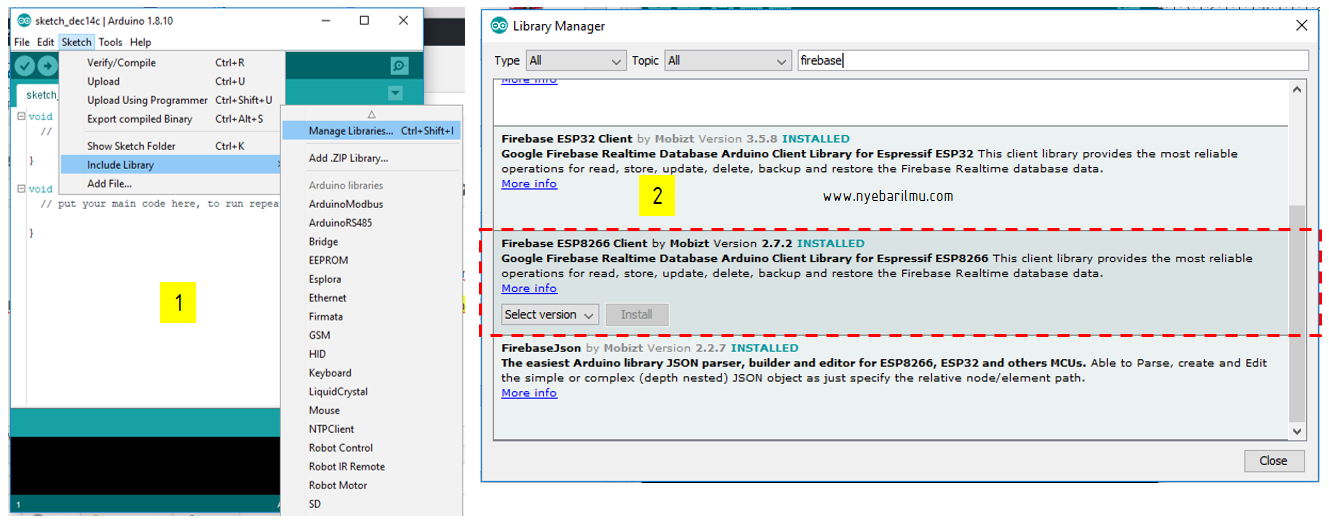This screenshot has width=1329, height=521.
Task: Select Robot IR Remote library
Action: click(371, 467)
